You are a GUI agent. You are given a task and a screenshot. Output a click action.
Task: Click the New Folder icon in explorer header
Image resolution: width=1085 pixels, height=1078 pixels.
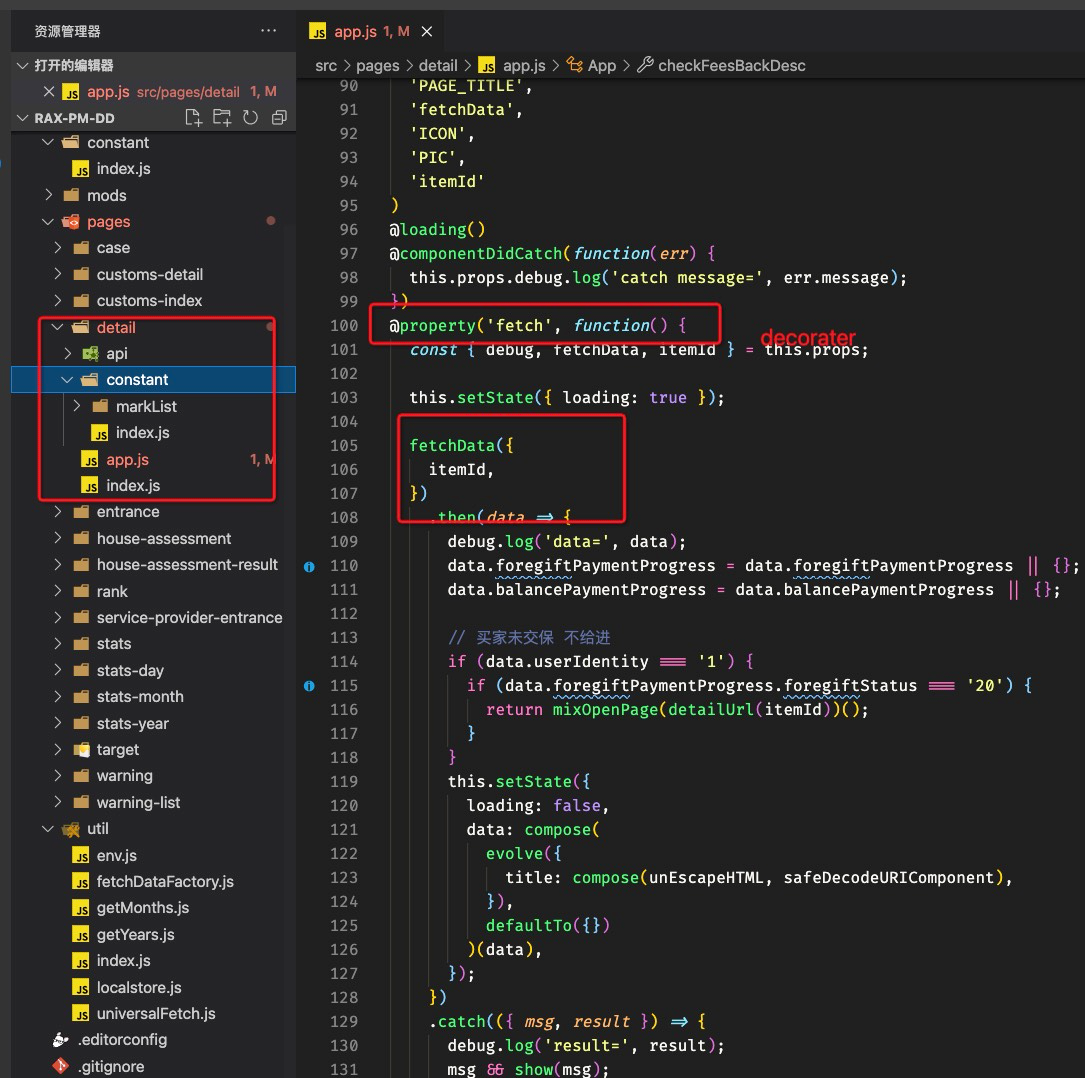pos(222,118)
